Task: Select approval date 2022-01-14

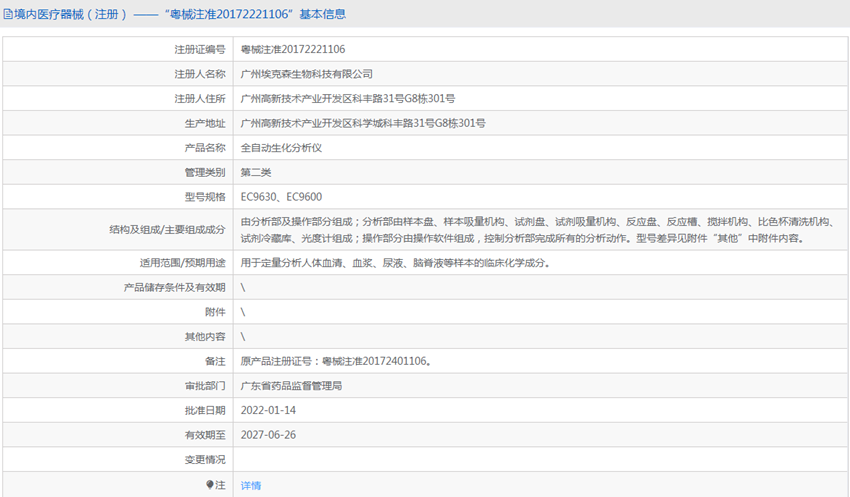Action: click(268, 410)
